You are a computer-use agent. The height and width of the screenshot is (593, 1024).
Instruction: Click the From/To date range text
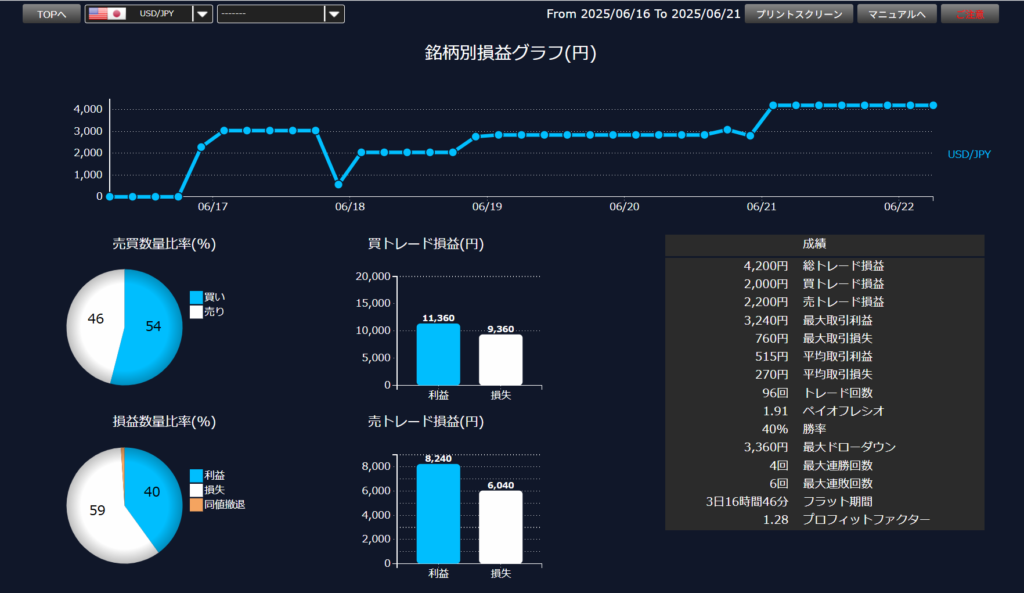click(x=643, y=14)
